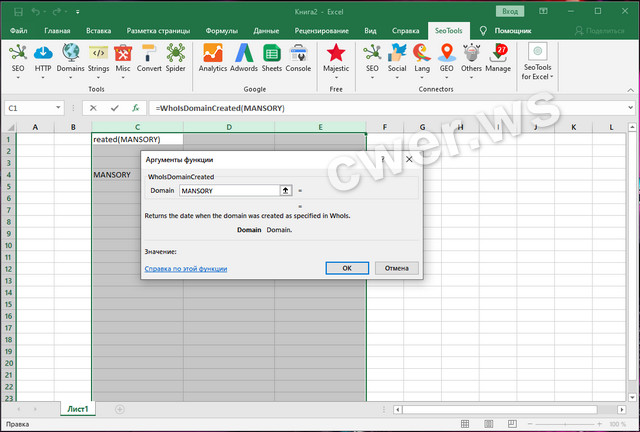Viewport: 640px width, 432px height.
Task: Confirm formula entry with checkmark
Action: [x=115, y=108]
